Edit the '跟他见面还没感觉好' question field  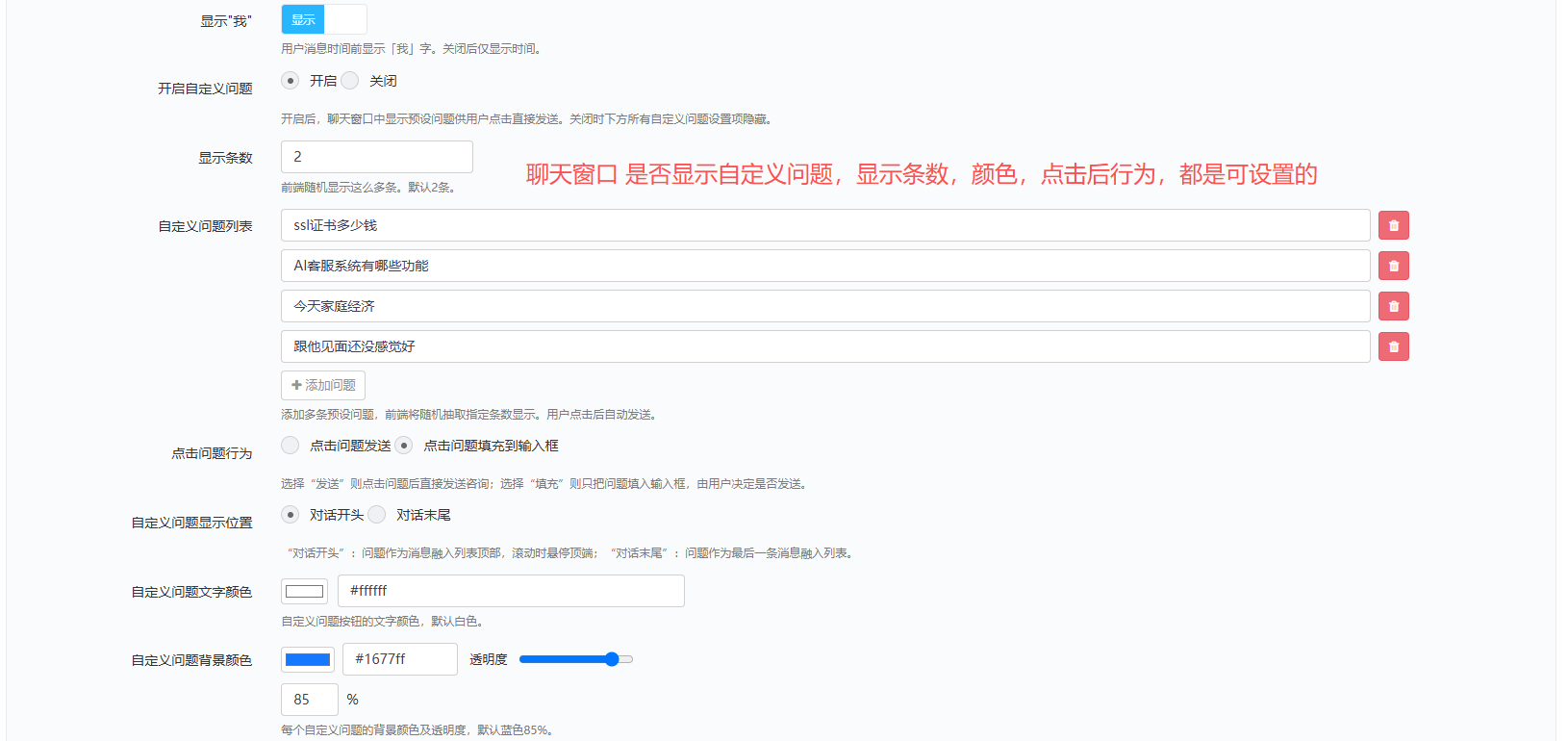tap(825, 346)
